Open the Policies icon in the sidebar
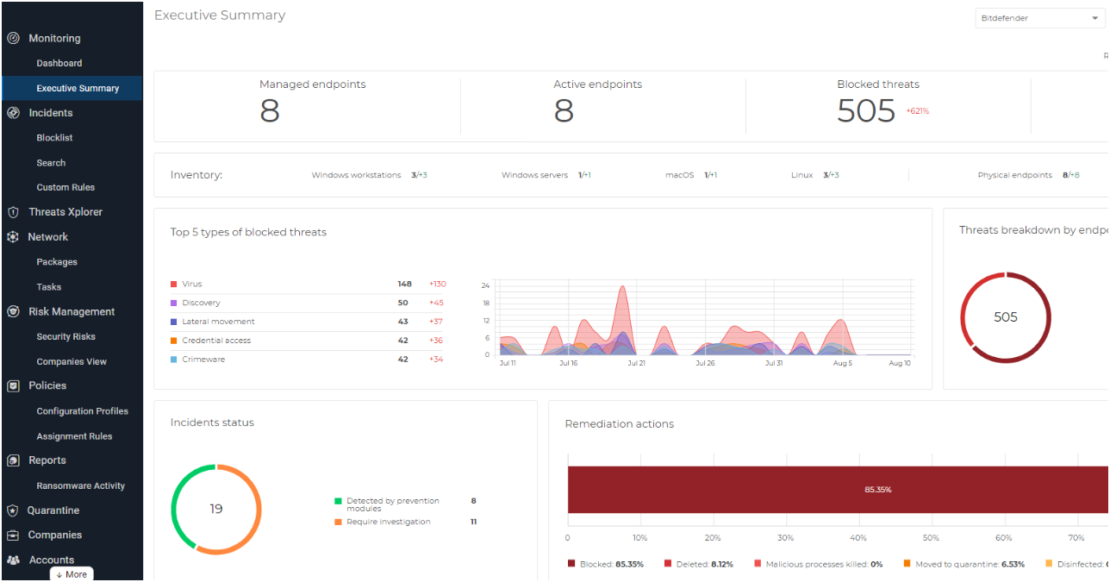 11,385
